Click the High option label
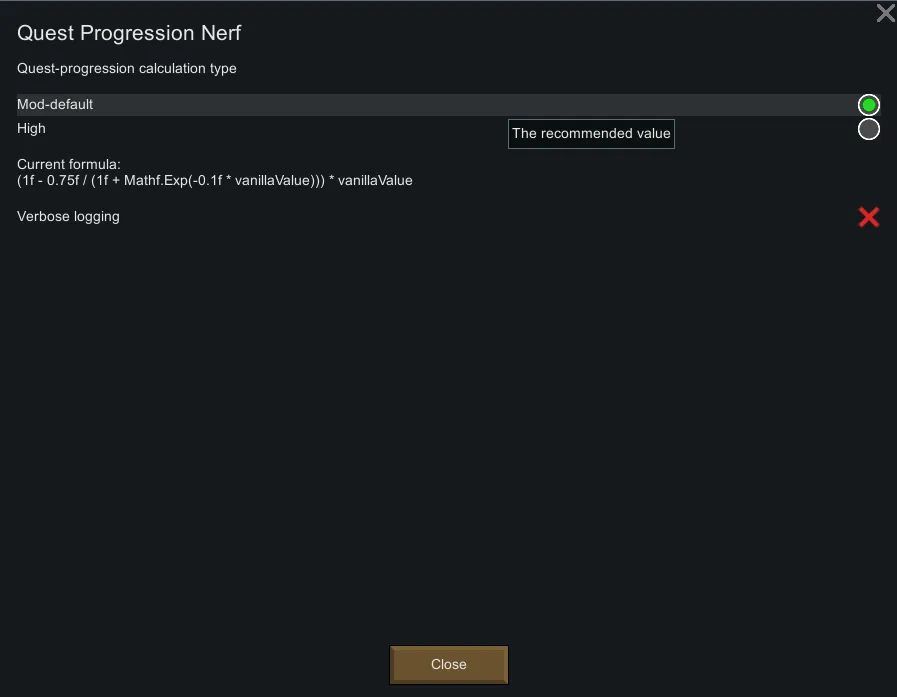 pos(31,128)
